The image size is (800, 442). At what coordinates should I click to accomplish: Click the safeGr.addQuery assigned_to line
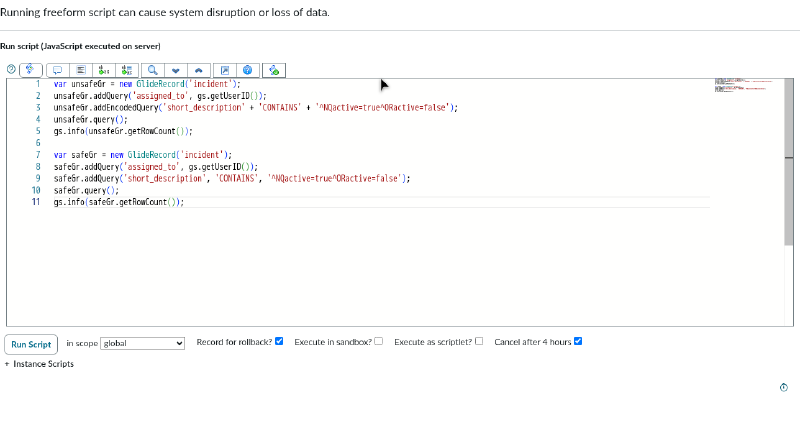coord(156,167)
